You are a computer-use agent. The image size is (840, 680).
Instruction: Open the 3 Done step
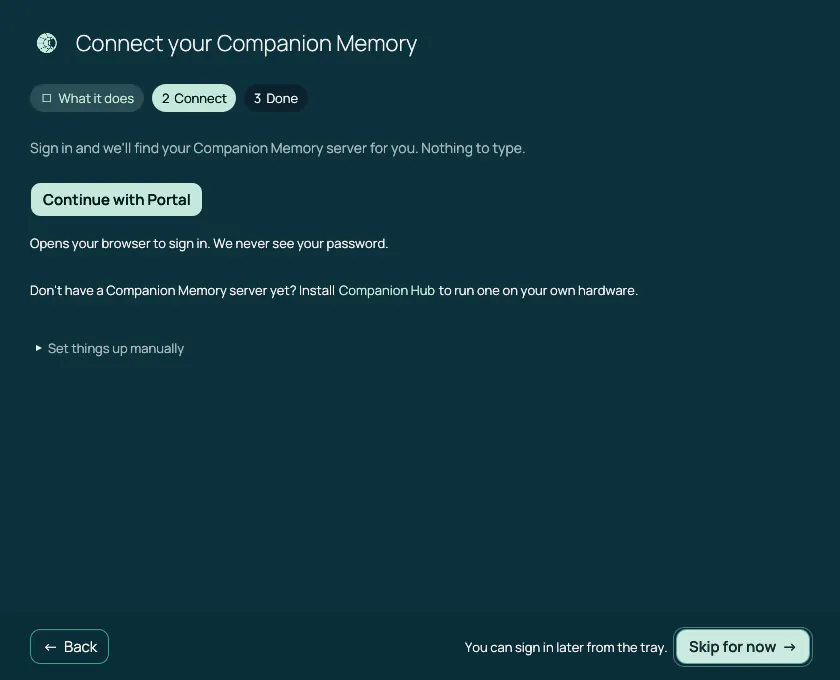(275, 99)
